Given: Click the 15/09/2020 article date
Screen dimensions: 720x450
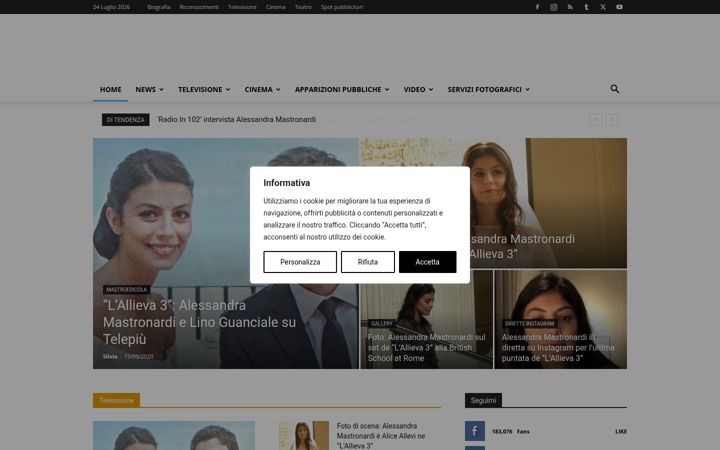Looking at the screenshot, I should point(139,356).
